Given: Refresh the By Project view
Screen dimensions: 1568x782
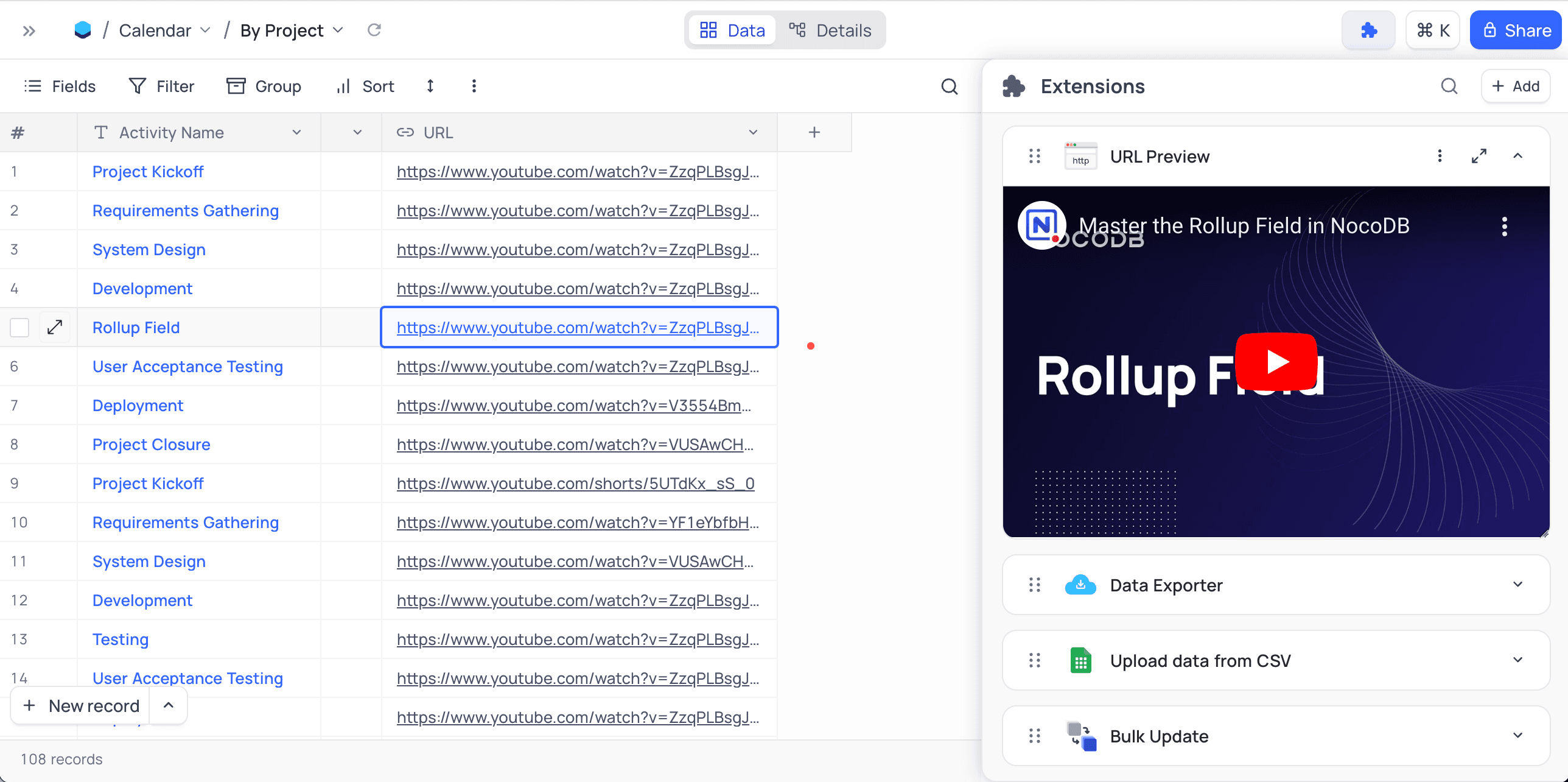Looking at the screenshot, I should [x=374, y=29].
